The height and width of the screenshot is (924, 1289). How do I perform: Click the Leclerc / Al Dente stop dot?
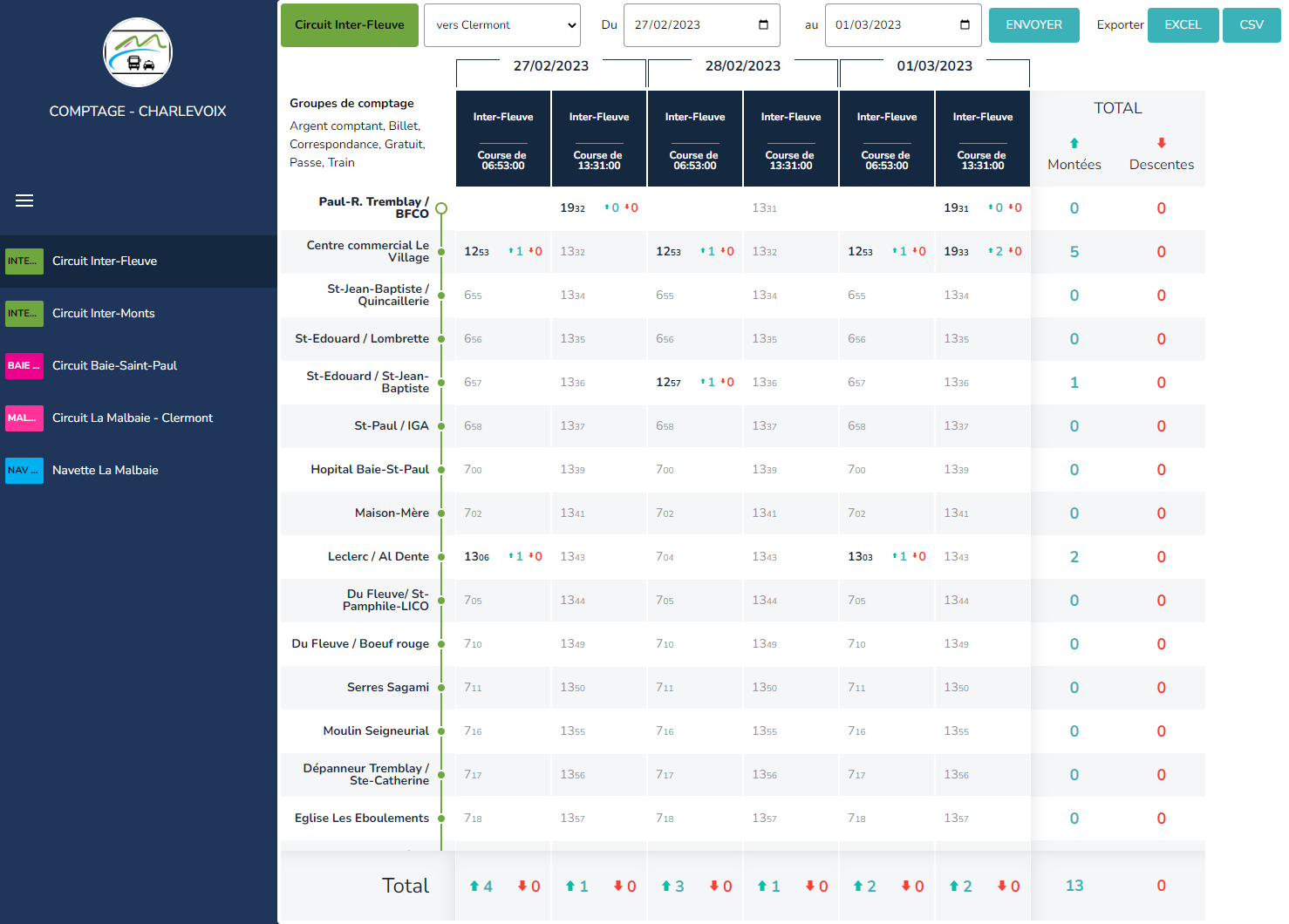point(441,557)
